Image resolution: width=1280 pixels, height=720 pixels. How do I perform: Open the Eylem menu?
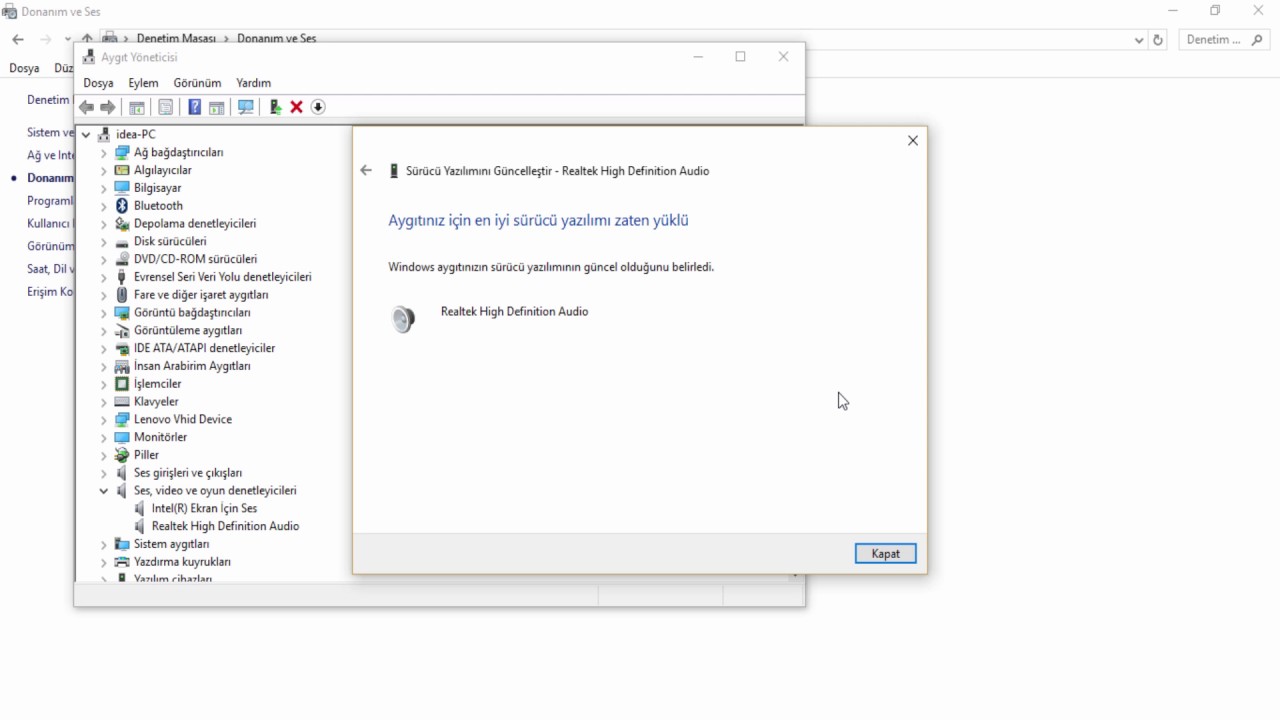pyautogui.click(x=143, y=83)
